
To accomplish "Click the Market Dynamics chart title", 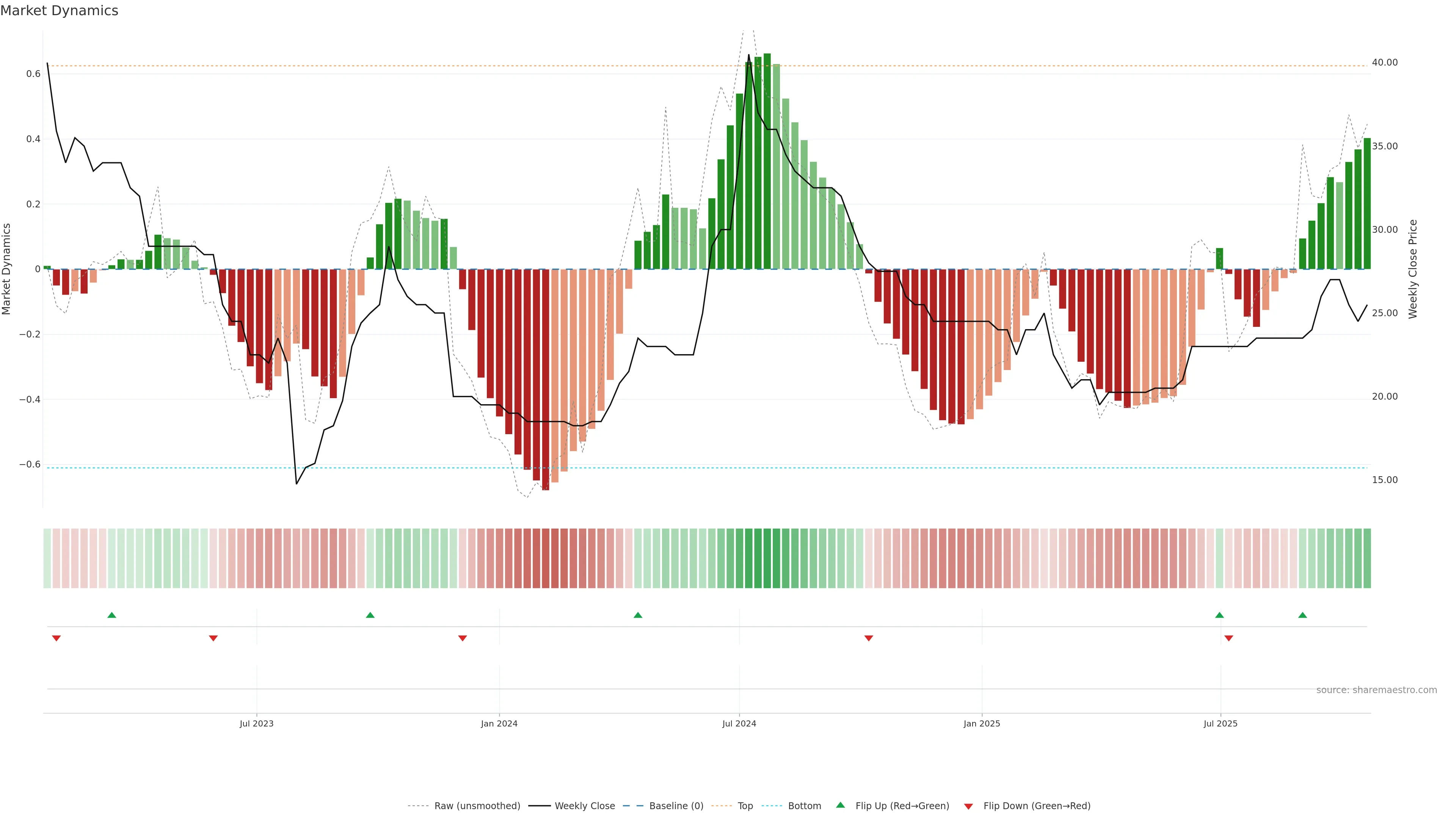I will (x=60, y=11).
